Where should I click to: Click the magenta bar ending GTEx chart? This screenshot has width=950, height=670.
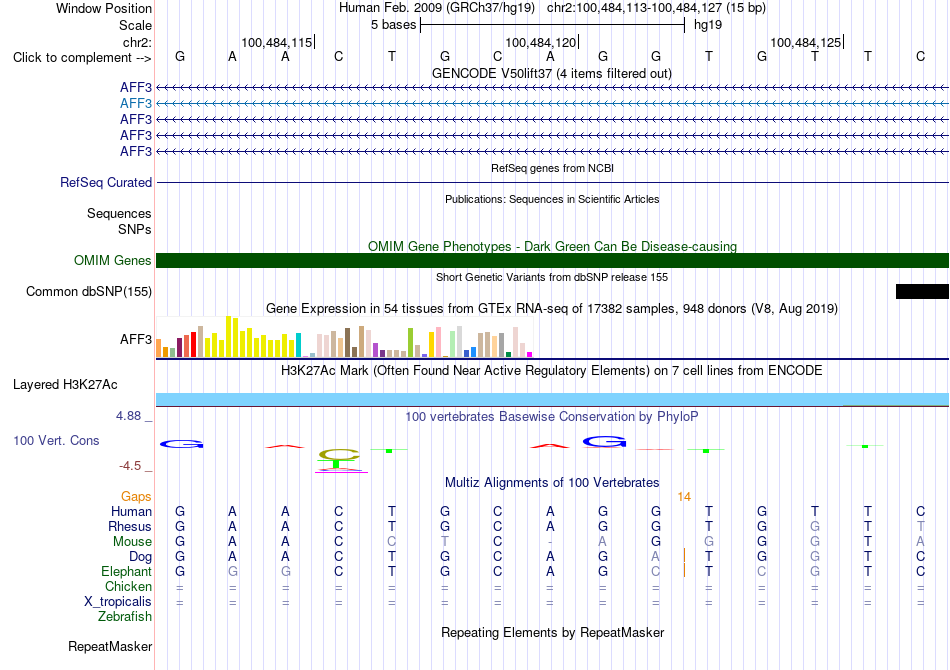click(x=530, y=354)
